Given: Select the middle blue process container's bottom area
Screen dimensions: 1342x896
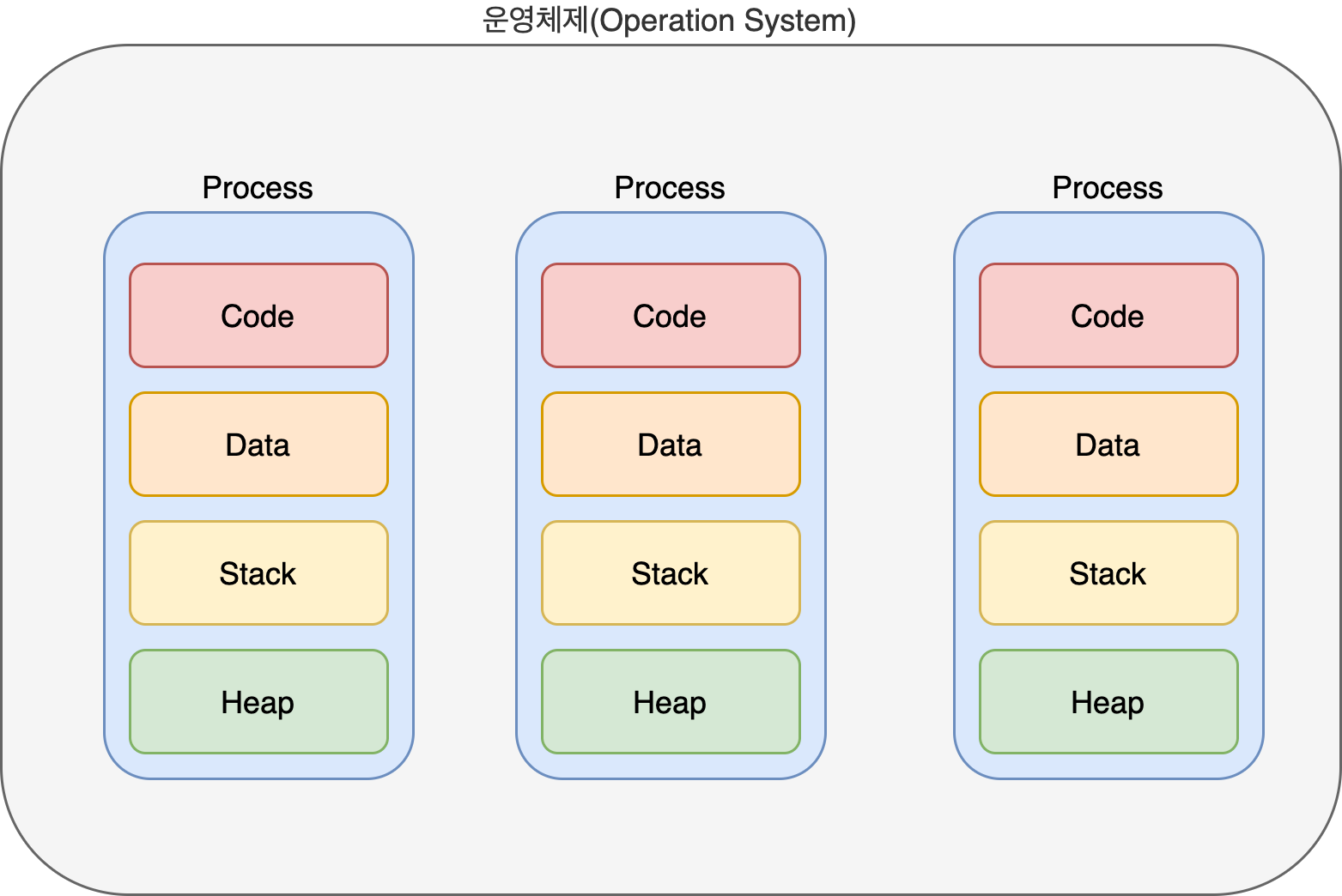Looking at the screenshot, I should [x=671, y=766].
